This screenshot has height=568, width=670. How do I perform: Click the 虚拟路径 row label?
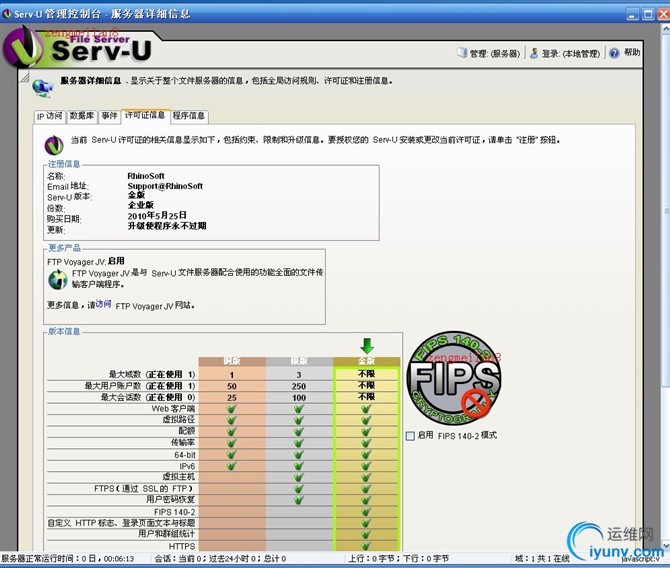[x=179, y=420]
